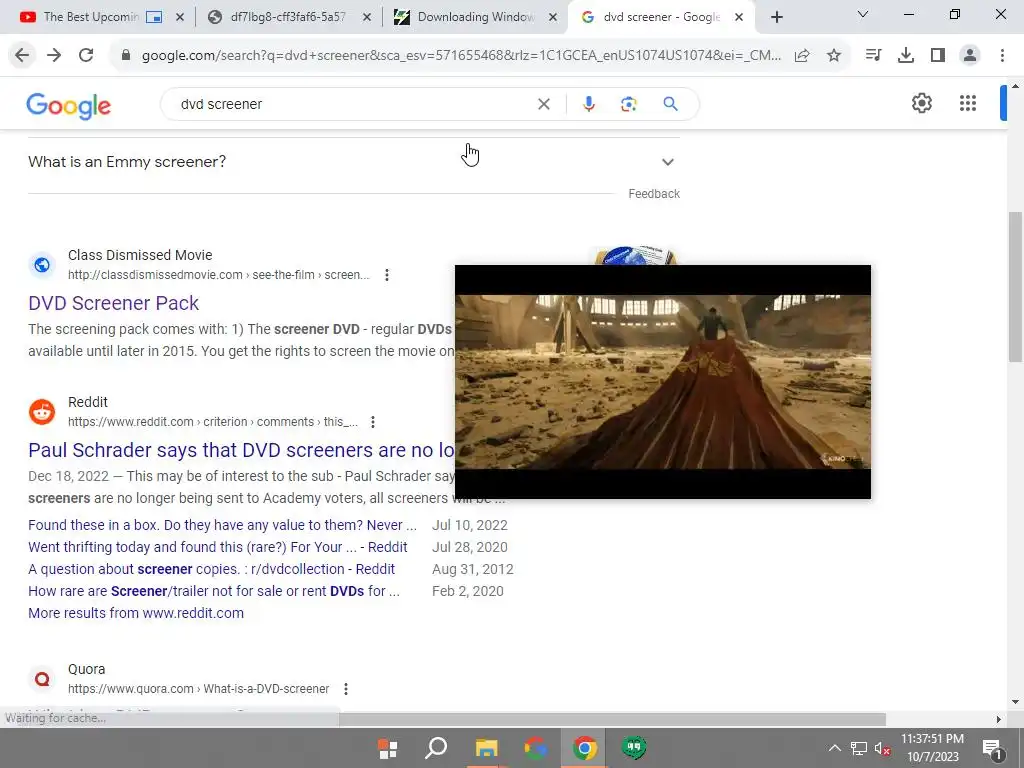Open 'How rare are Screener/trailer' link
Screen dimensions: 1024x768
click(x=214, y=591)
